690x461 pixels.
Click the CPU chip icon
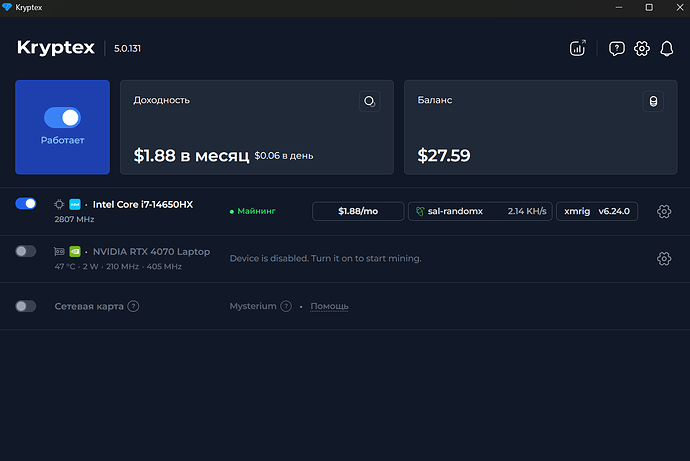click(x=59, y=205)
